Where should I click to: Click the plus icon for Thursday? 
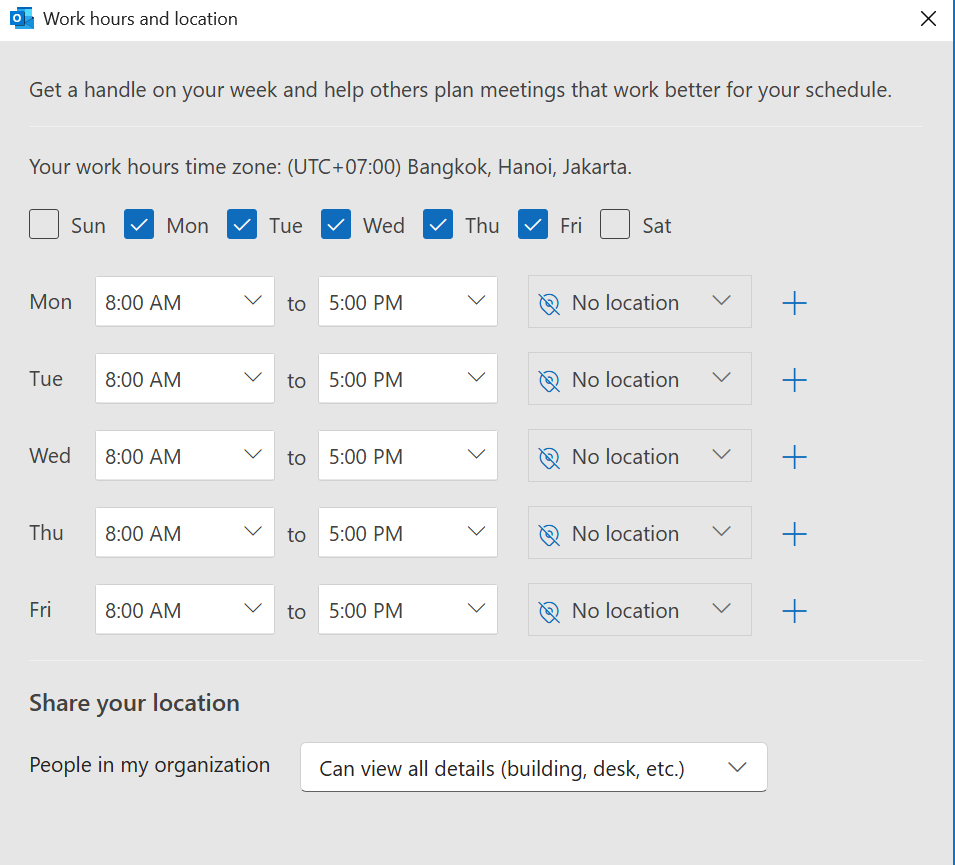(x=794, y=534)
